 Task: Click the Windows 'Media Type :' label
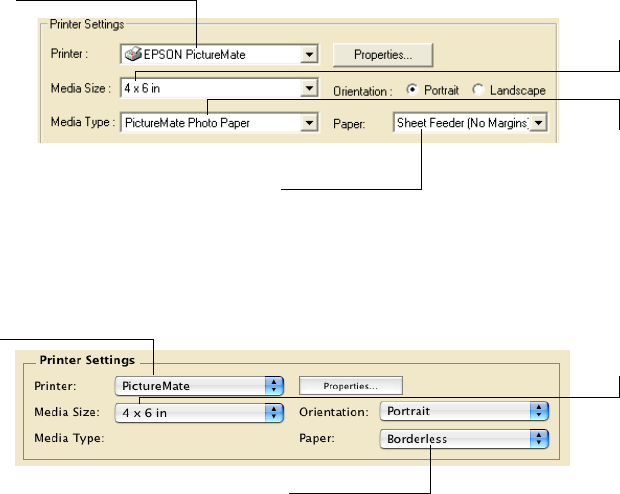tap(83, 122)
